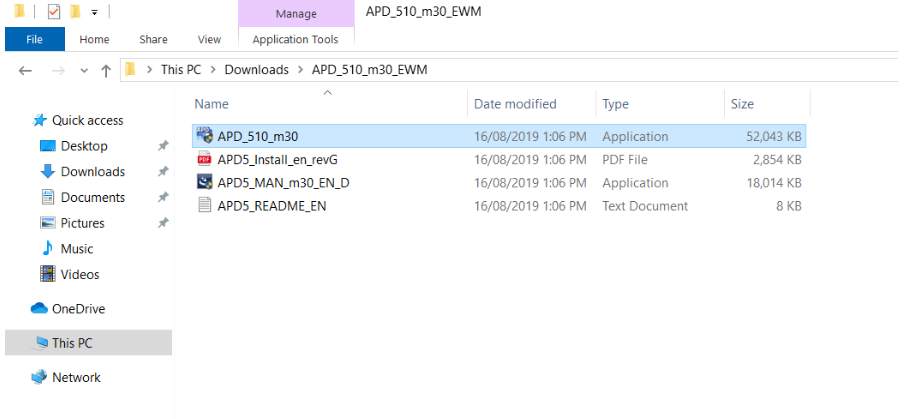
Task: Click the APD5_MAN_m30_EN_D application icon
Action: pos(204,182)
